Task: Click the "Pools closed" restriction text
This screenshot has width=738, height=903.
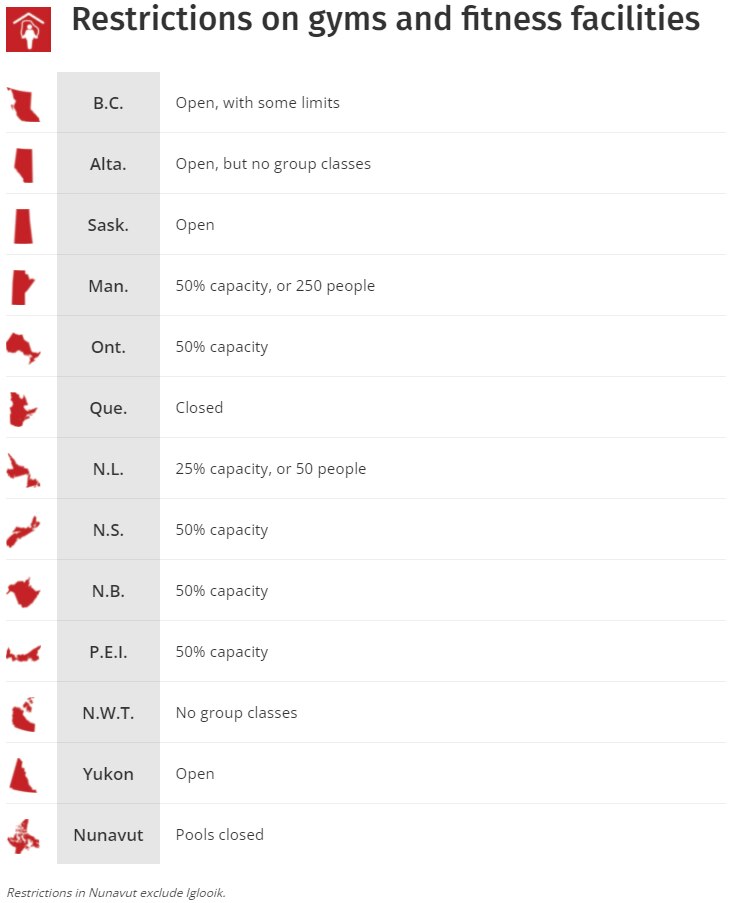Action: click(x=220, y=834)
